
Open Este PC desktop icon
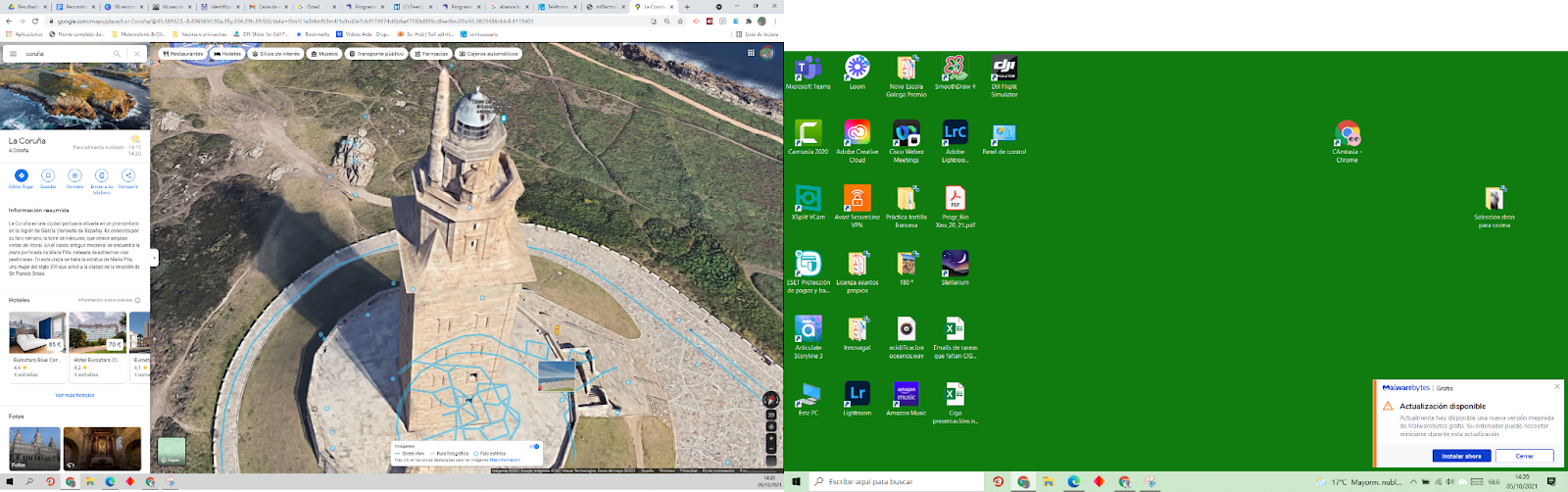point(808,399)
